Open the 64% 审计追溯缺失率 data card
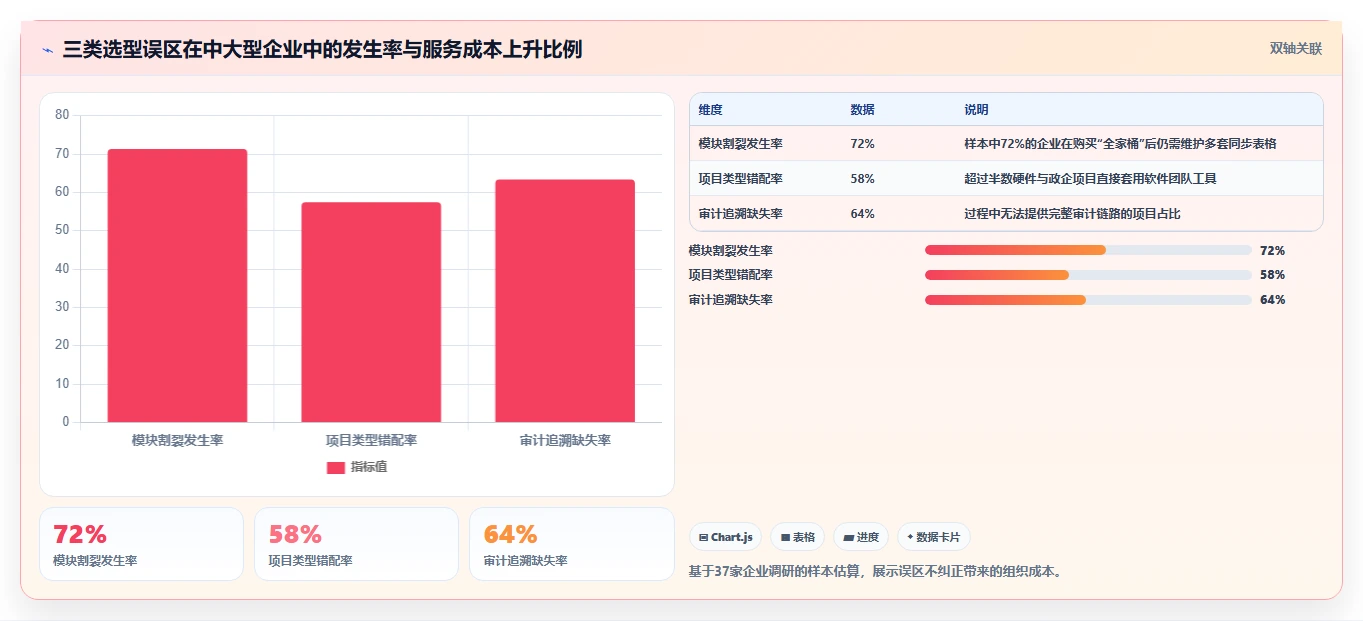The image size is (1363, 621). 571,544
